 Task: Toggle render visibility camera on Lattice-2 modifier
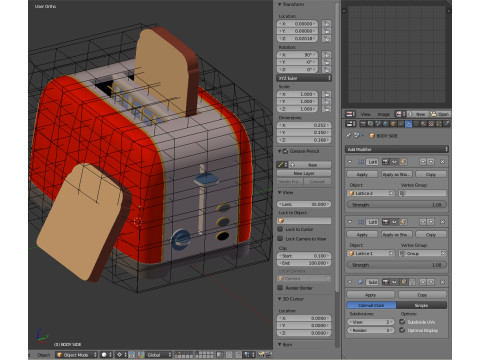coord(385,162)
